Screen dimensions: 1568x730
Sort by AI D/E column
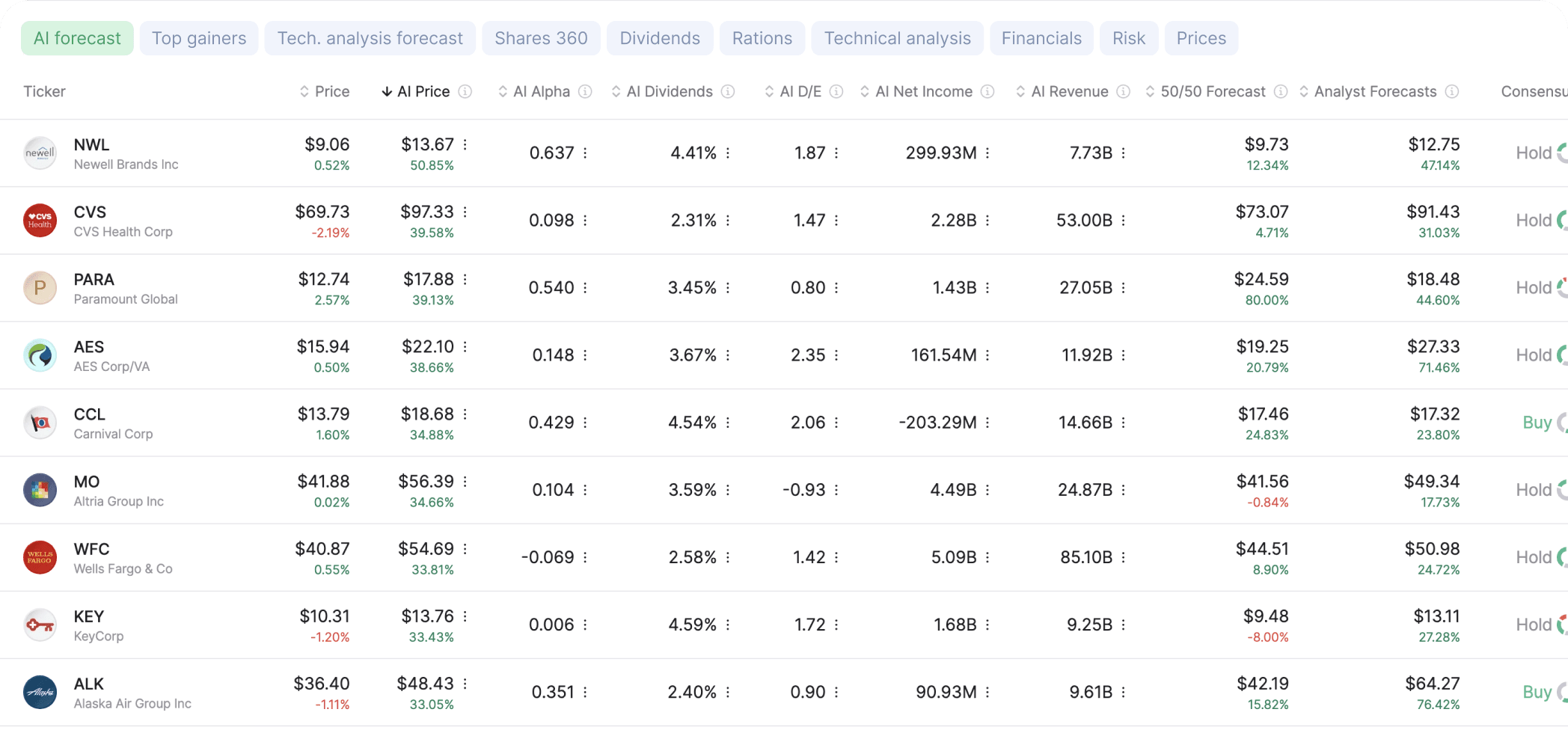[x=793, y=91]
